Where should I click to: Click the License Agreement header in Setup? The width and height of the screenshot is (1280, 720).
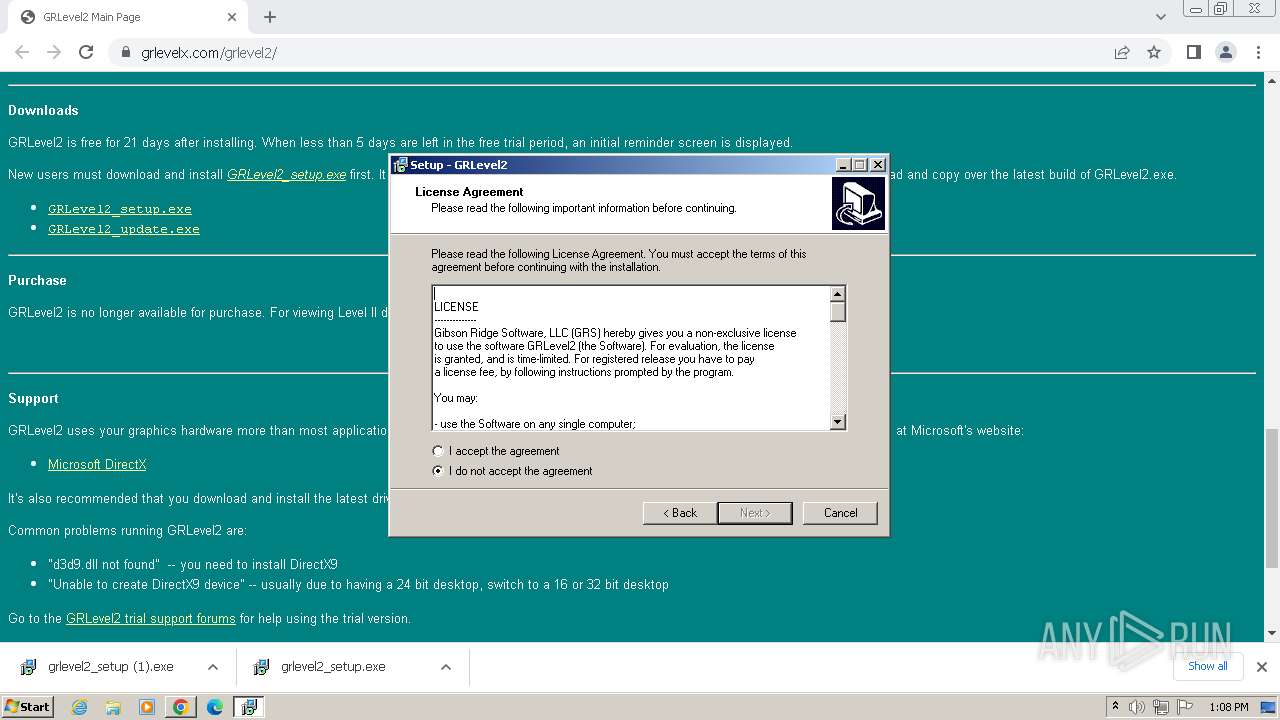point(469,192)
